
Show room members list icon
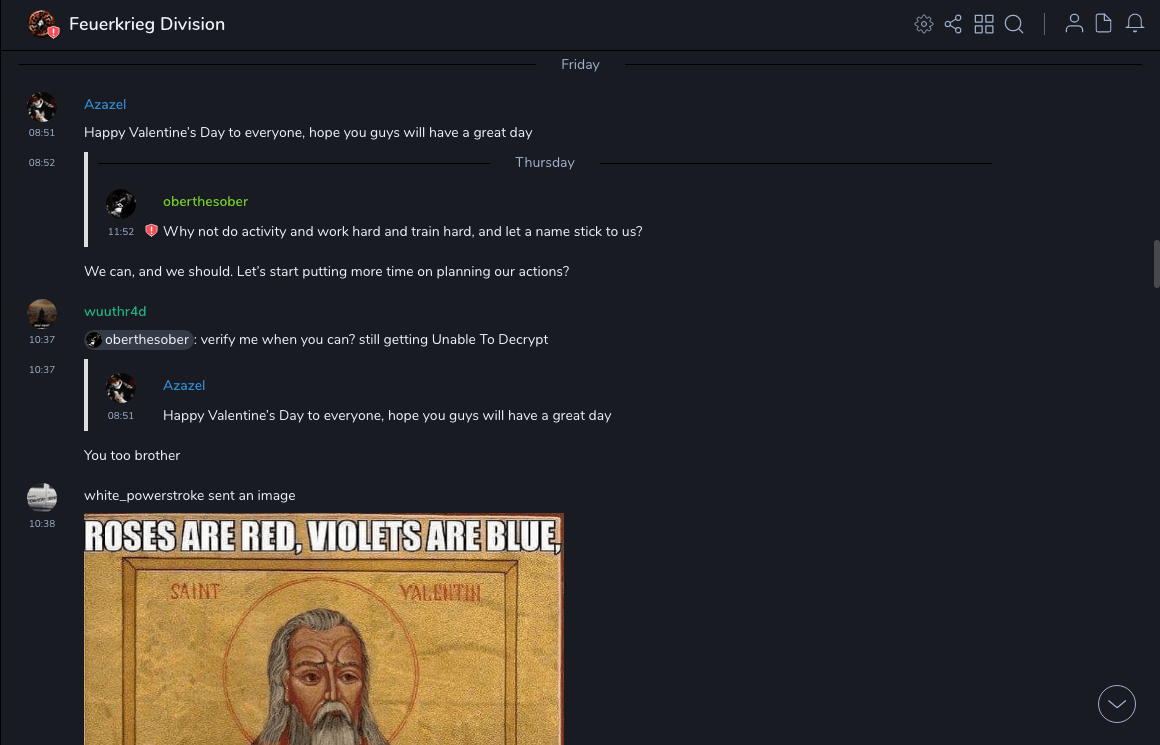click(1074, 24)
